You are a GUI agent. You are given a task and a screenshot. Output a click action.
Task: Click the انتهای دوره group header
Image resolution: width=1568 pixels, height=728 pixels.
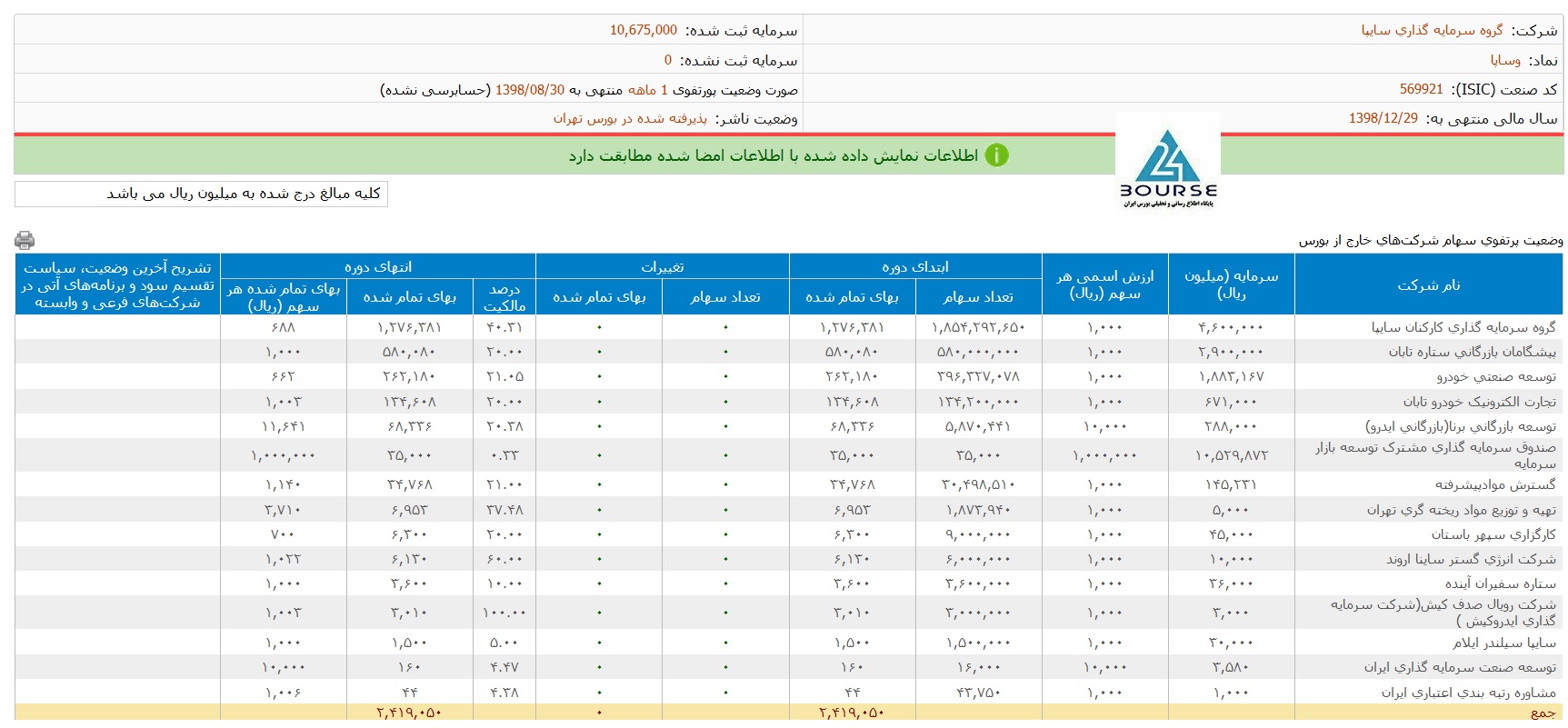[377, 266]
